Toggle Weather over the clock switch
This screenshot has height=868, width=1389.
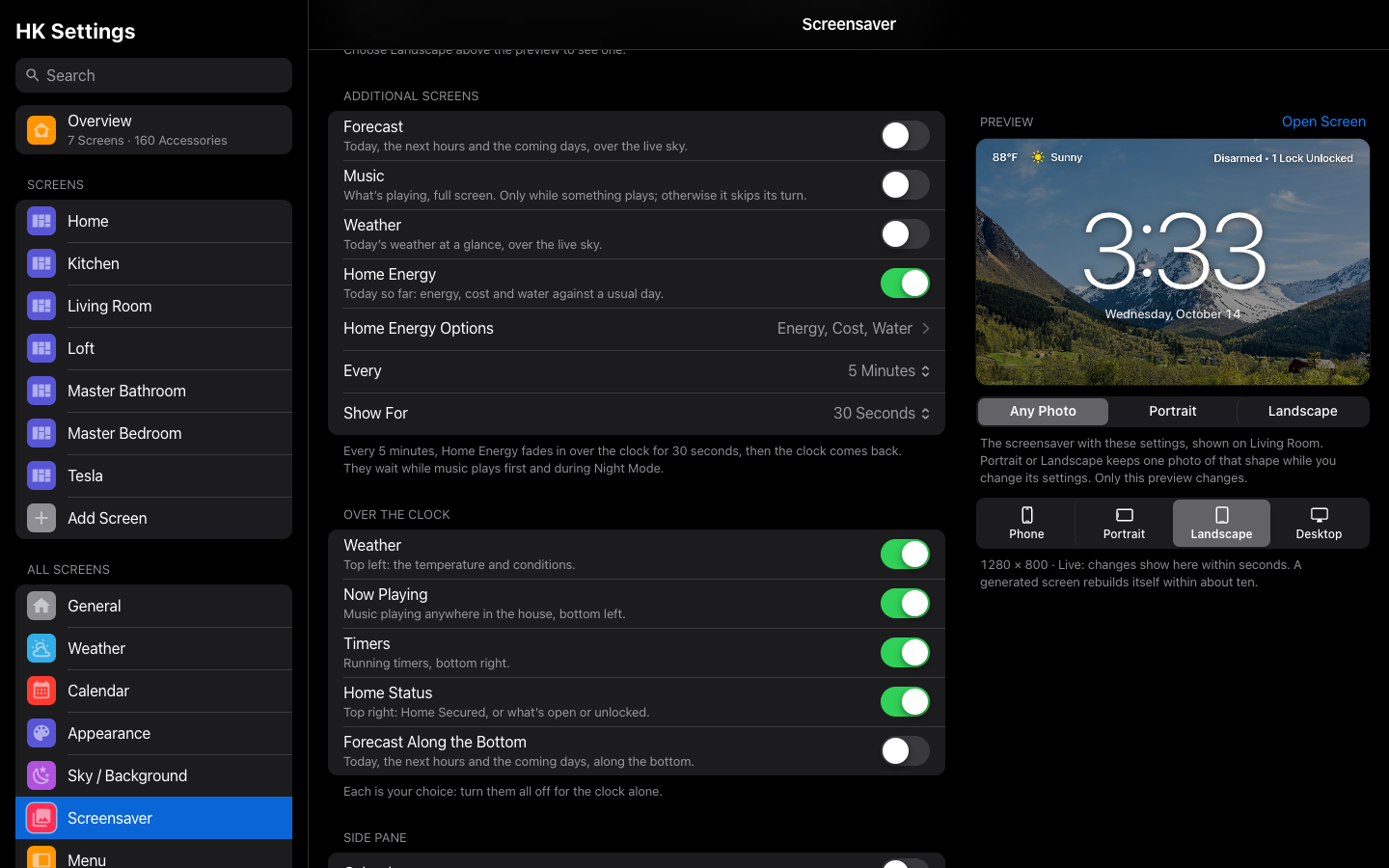click(x=905, y=555)
